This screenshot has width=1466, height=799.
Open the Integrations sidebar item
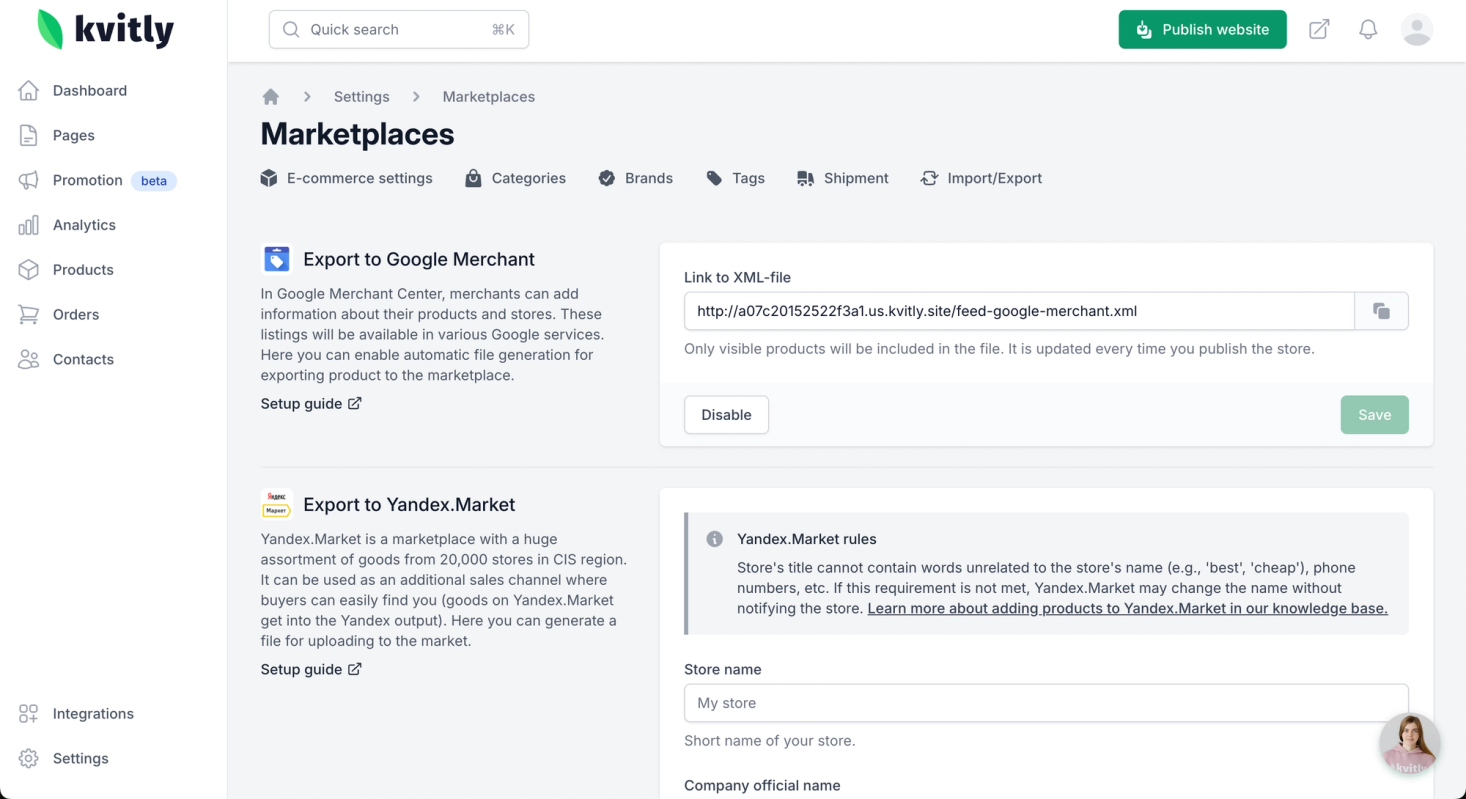coord(92,713)
